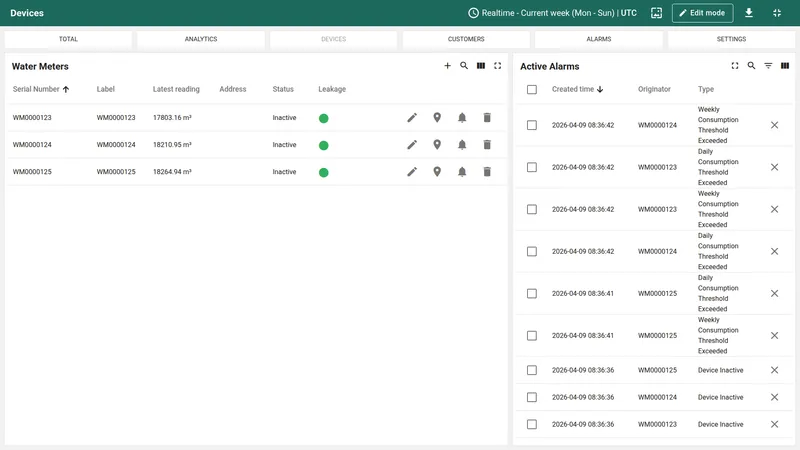Image resolution: width=800 pixels, height=450 pixels.
Task: Check the WM0000124 Device Inactive alarm
Action: (532, 397)
